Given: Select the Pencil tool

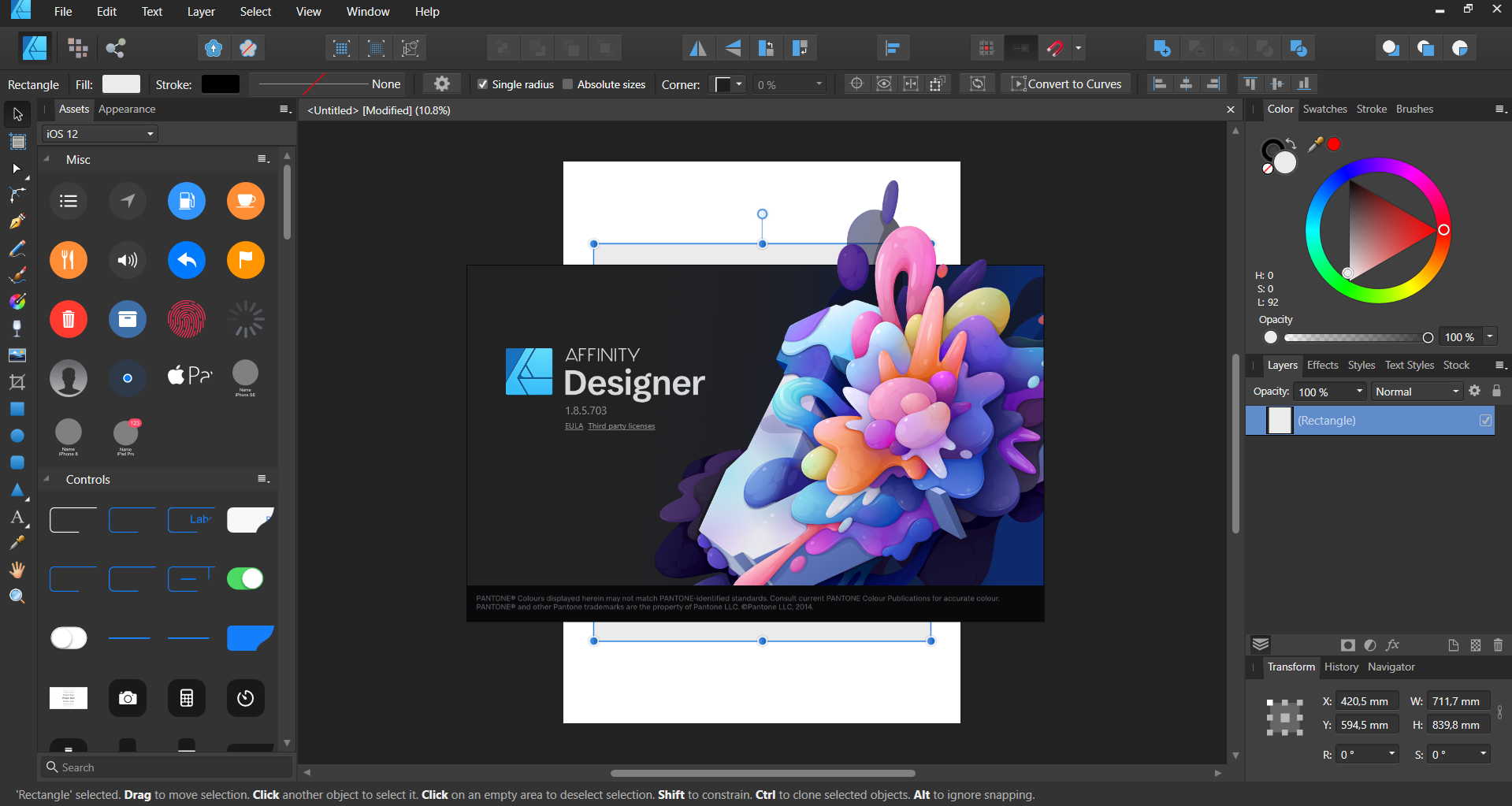Looking at the screenshot, I should (17, 248).
